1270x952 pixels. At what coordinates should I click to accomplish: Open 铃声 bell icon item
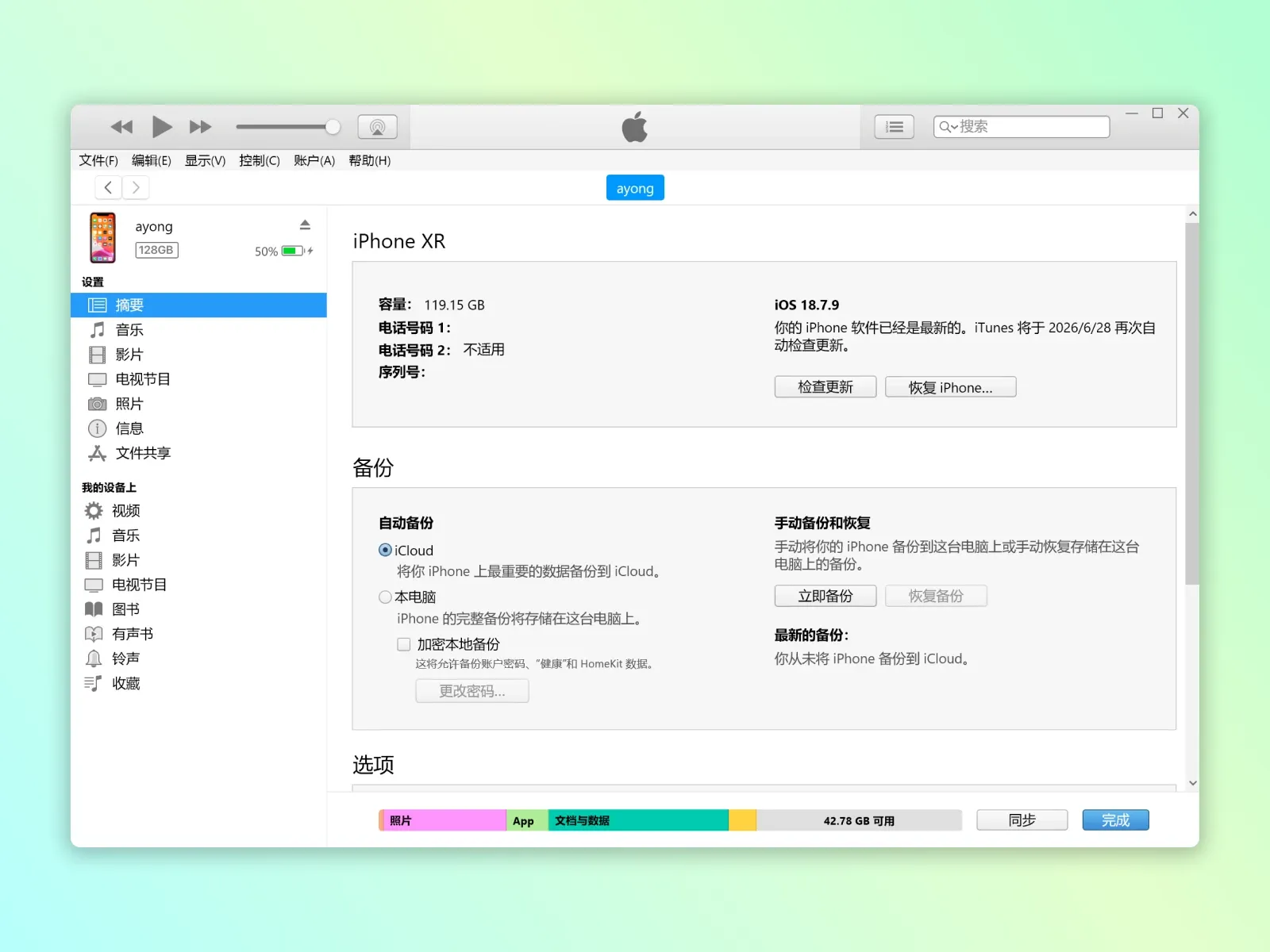(x=198, y=658)
